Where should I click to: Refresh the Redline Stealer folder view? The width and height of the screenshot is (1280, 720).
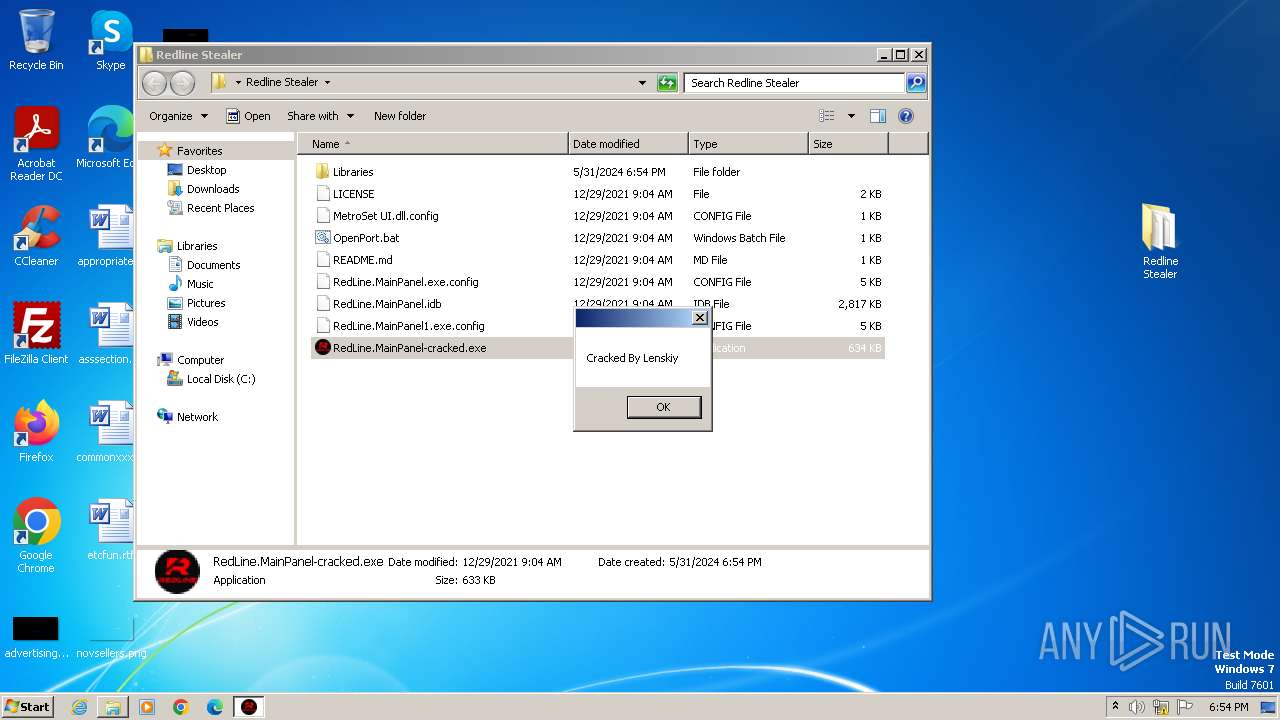pyautogui.click(x=667, y=83)
